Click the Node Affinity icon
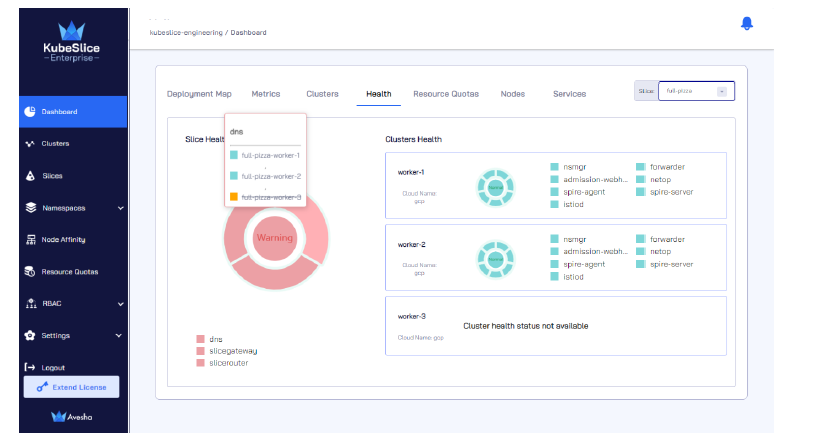 point(31,240)
